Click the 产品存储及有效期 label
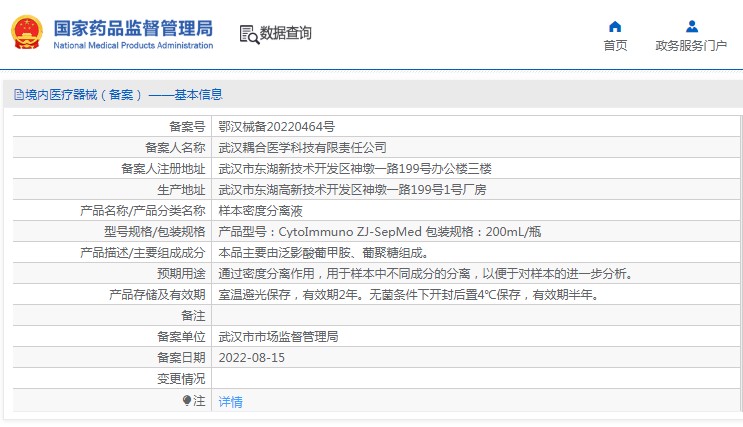 pyautogui.click(x=157, y=295)
